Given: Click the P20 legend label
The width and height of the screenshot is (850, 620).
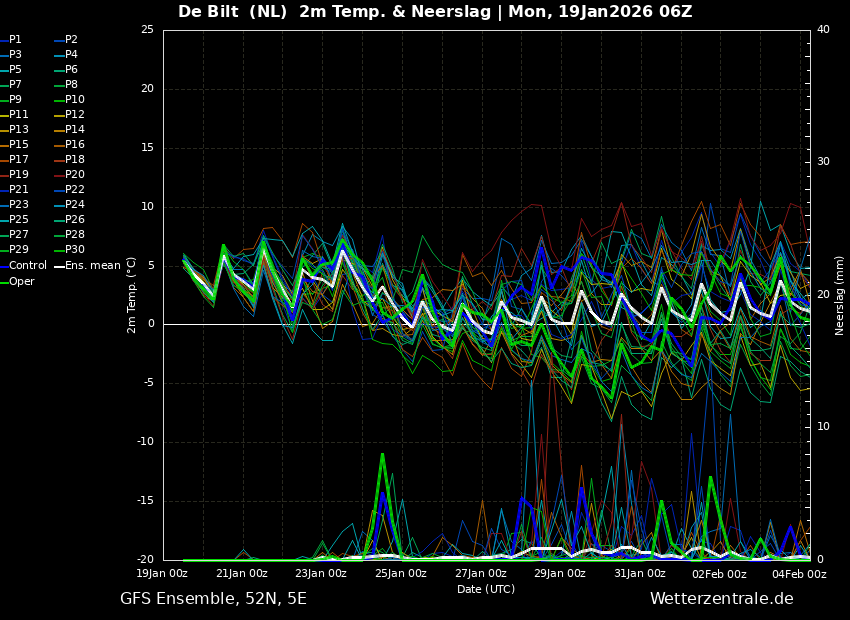Looking at the screenshot, I should [74, 175].
